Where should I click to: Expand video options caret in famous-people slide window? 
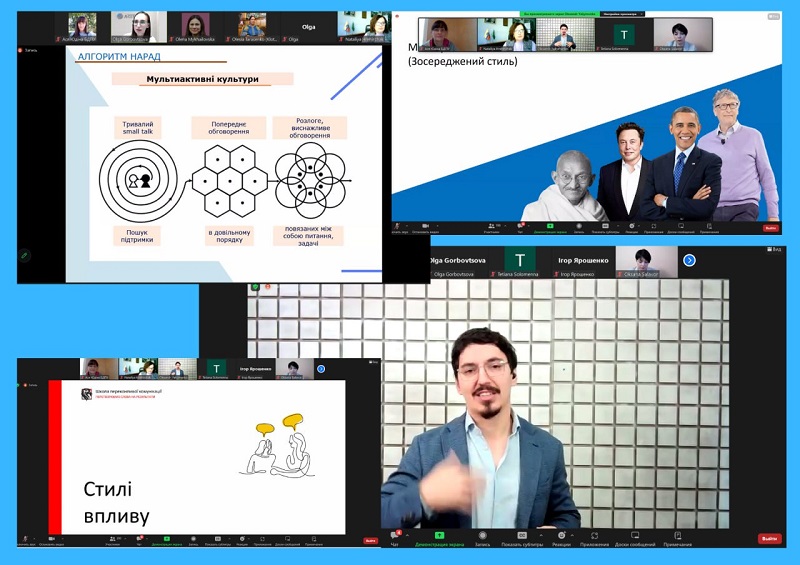[x=438, y=226]
